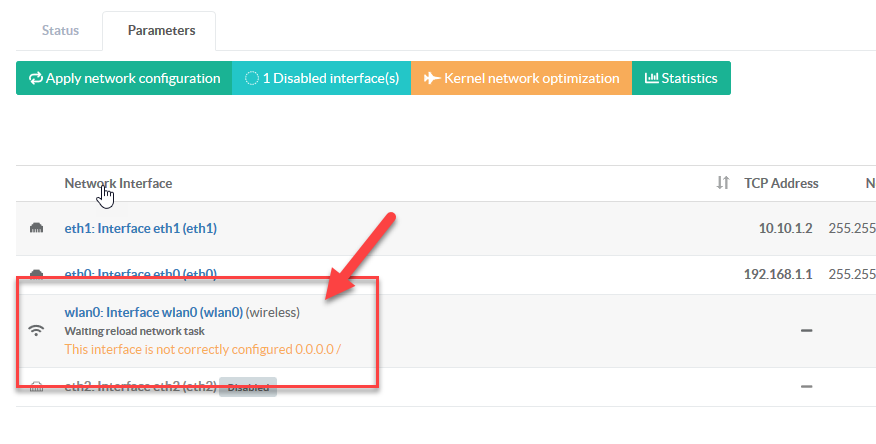The image size is (876, 444).
Task: Open the eth1: Interface eth1 link
Action: (140, 228)
